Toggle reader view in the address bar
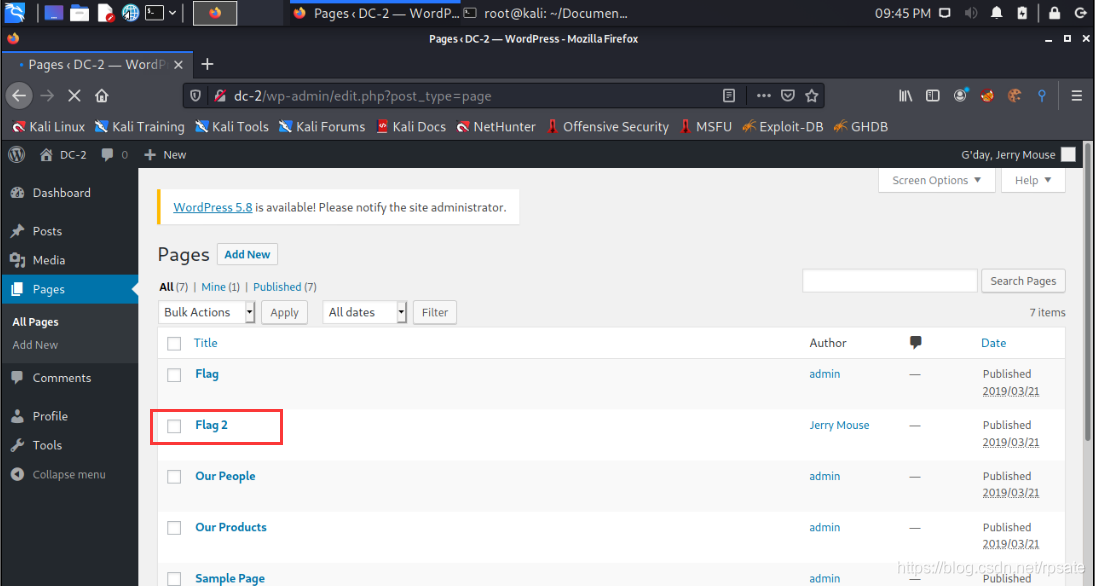1095x586 pixels. click(729, 96)
